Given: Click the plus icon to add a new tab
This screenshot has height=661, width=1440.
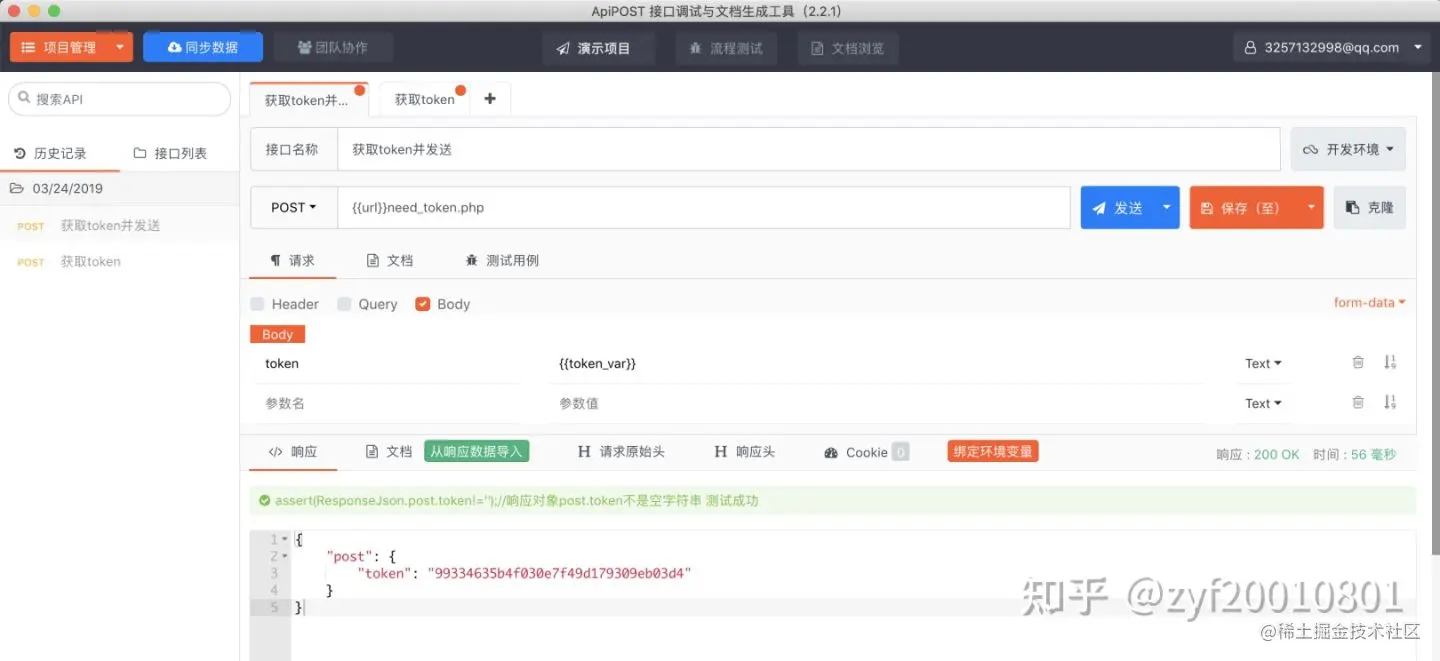Looking at the screenshot, I should coord(489,99).
